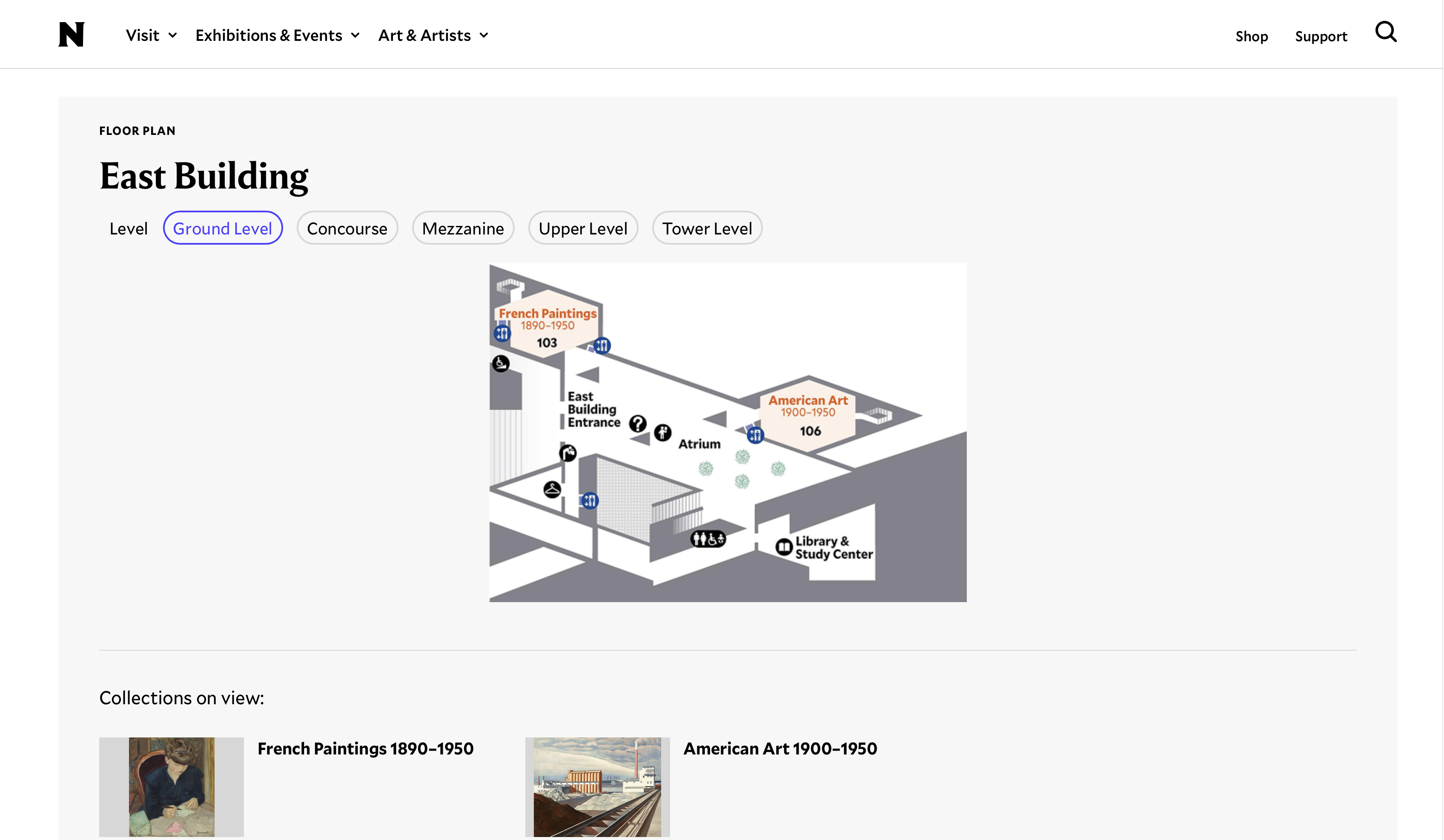Click the FLOOR PLAN label

click(x=138, y=131)
